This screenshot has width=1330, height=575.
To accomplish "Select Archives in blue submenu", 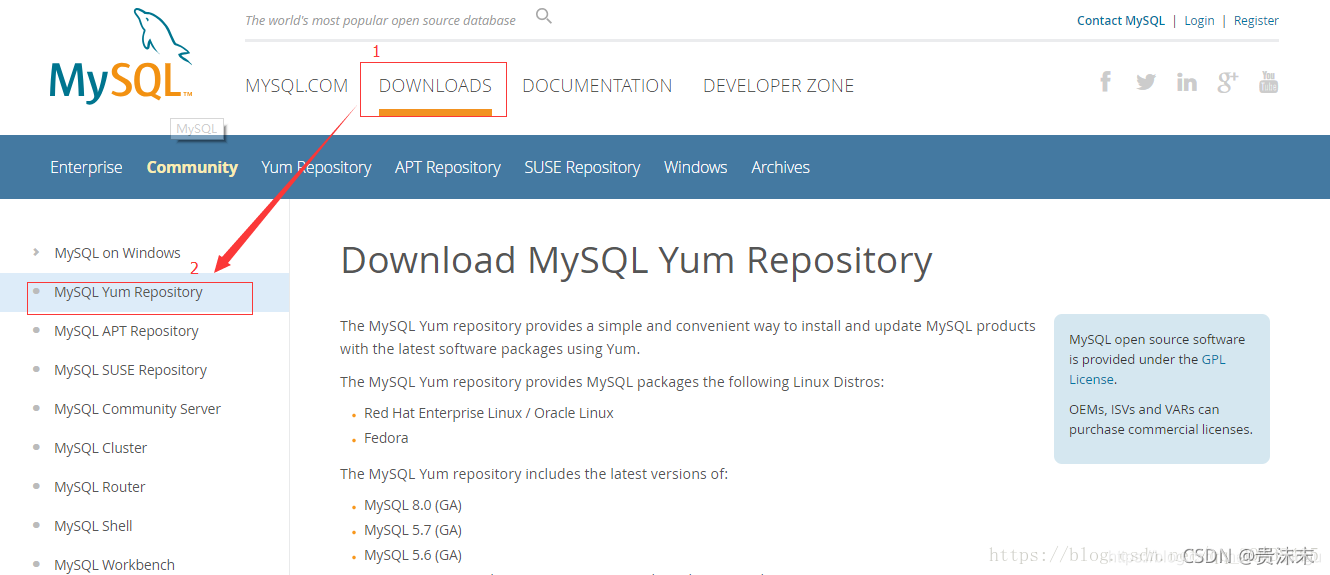I will (x=780, y=167).
